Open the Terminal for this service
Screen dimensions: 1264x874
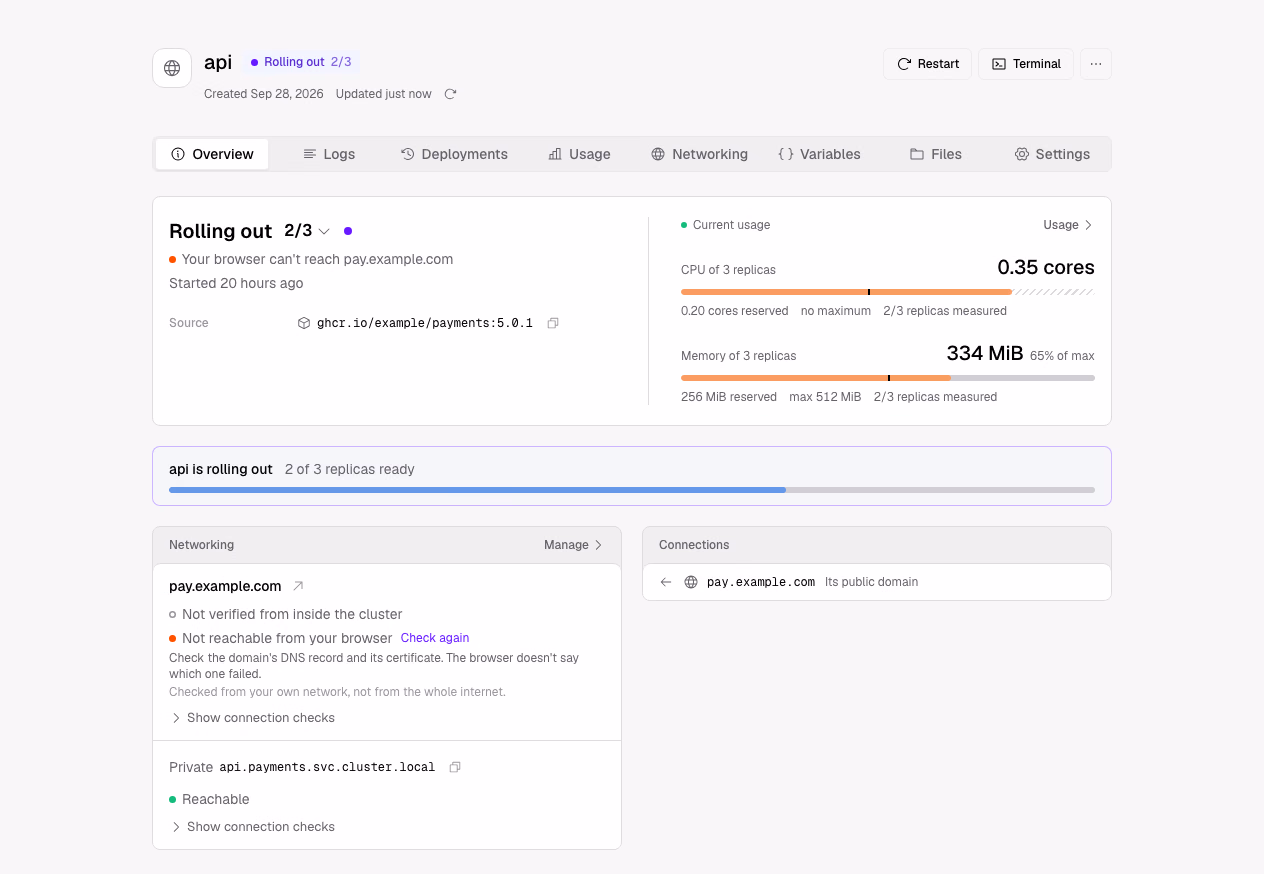click(x=1026, y=64)
